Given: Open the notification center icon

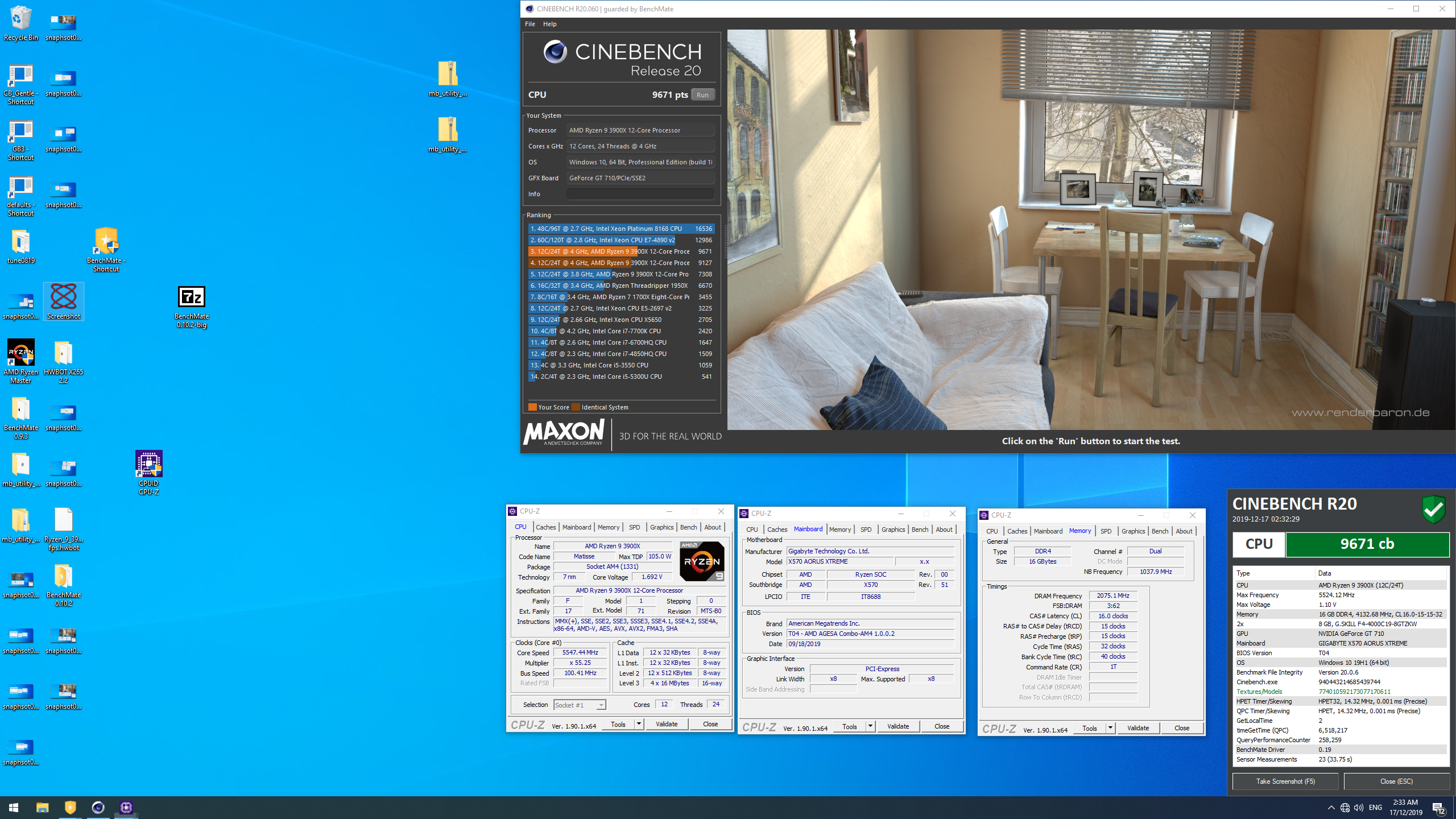Looking at the screenshot, I should (1439, 808).
